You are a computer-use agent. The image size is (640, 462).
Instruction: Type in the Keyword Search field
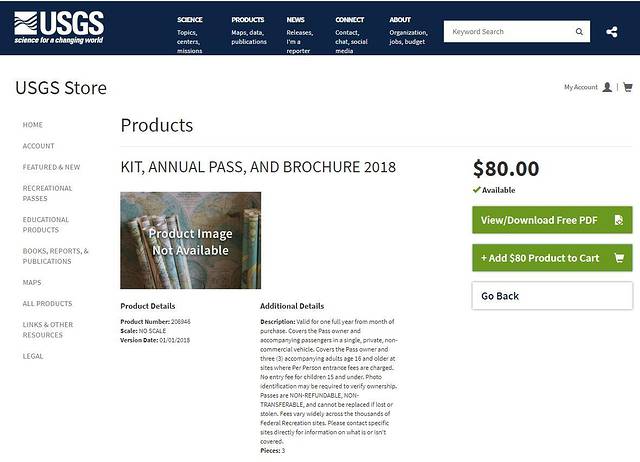click(507, 32)
